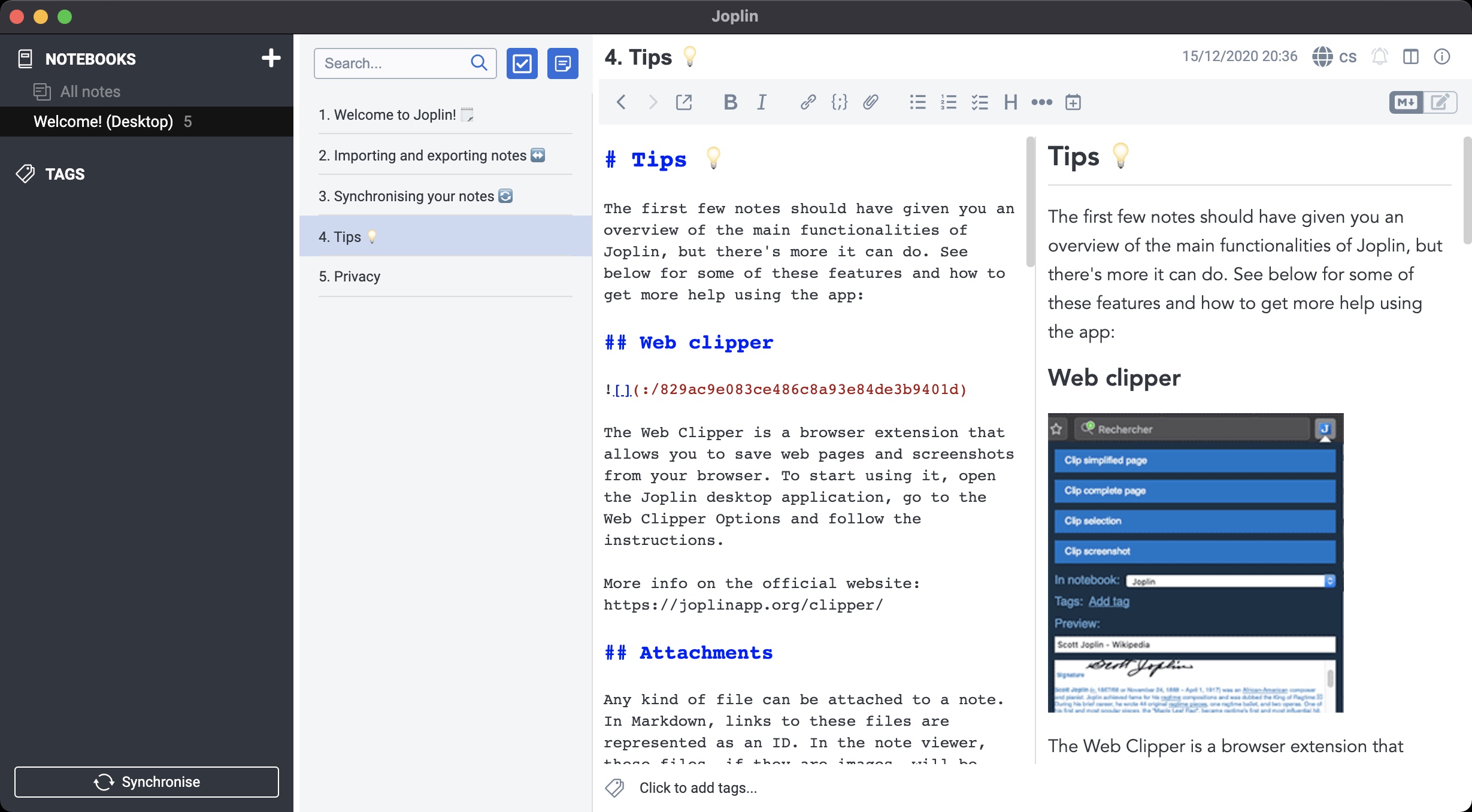The width and height of the screenshot is (1472, 812).
Task: Open the note '5. Privacy'
Action: 350,277
